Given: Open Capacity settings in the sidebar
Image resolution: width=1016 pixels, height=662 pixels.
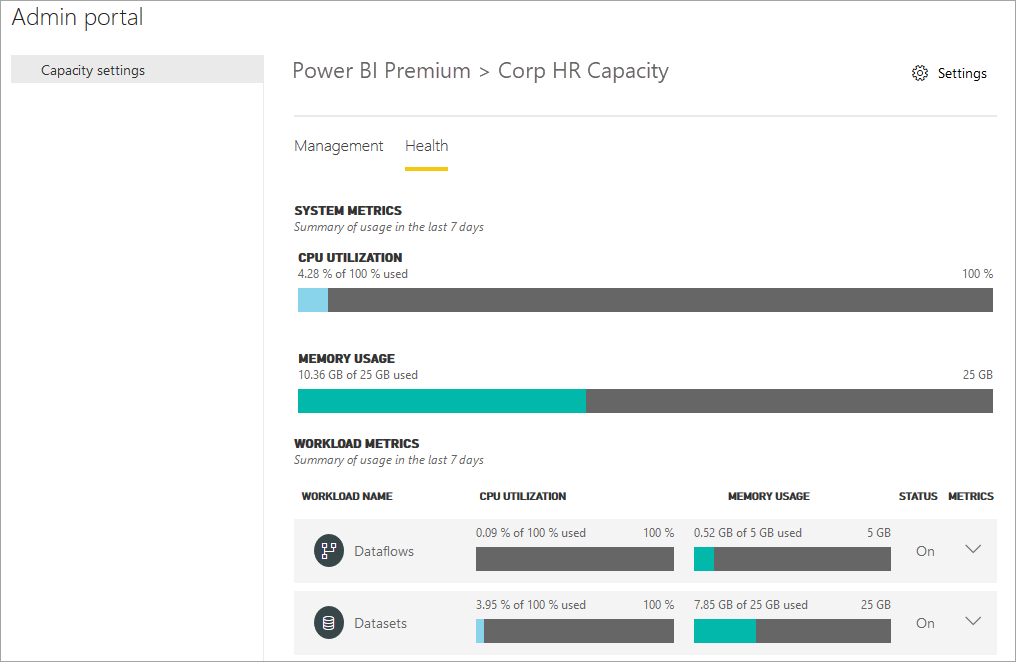Looking at the screenshot, I should [137, 69].
